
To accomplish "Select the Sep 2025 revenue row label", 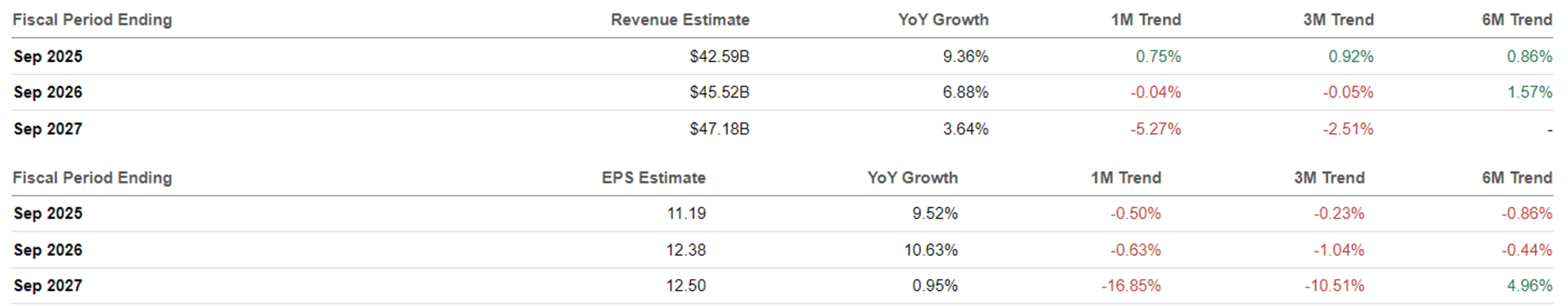I will [48, 56].
